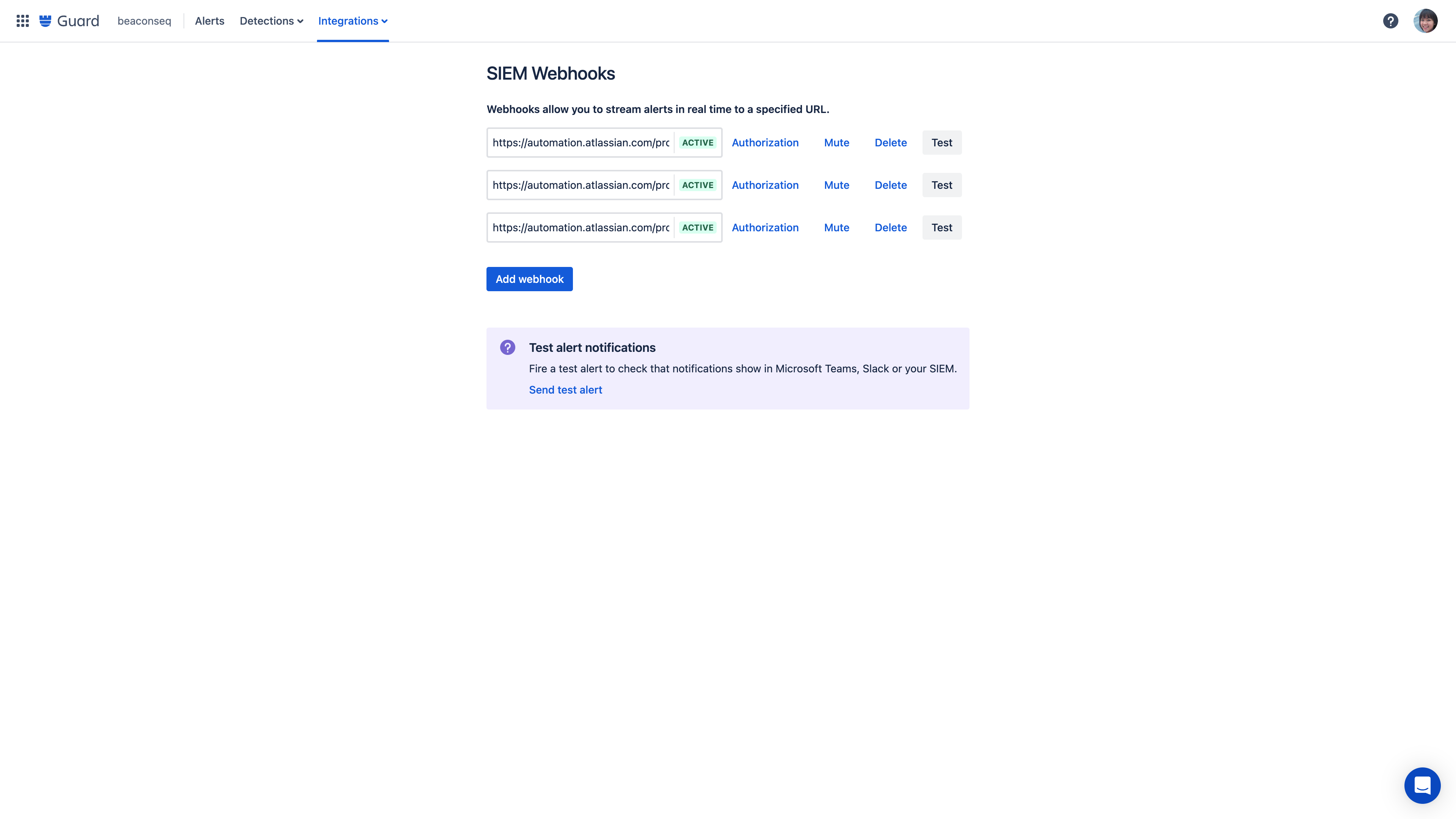Click Send test alert link
Image resolution: width=1456 pixels, height=819 pixels.
(565, 389)
